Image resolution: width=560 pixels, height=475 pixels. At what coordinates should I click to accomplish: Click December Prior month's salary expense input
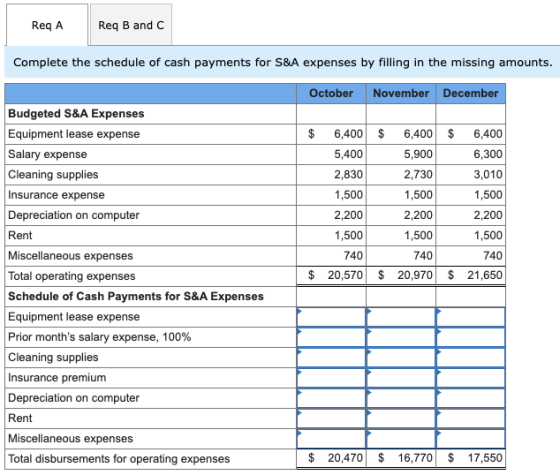coord(470,337)
